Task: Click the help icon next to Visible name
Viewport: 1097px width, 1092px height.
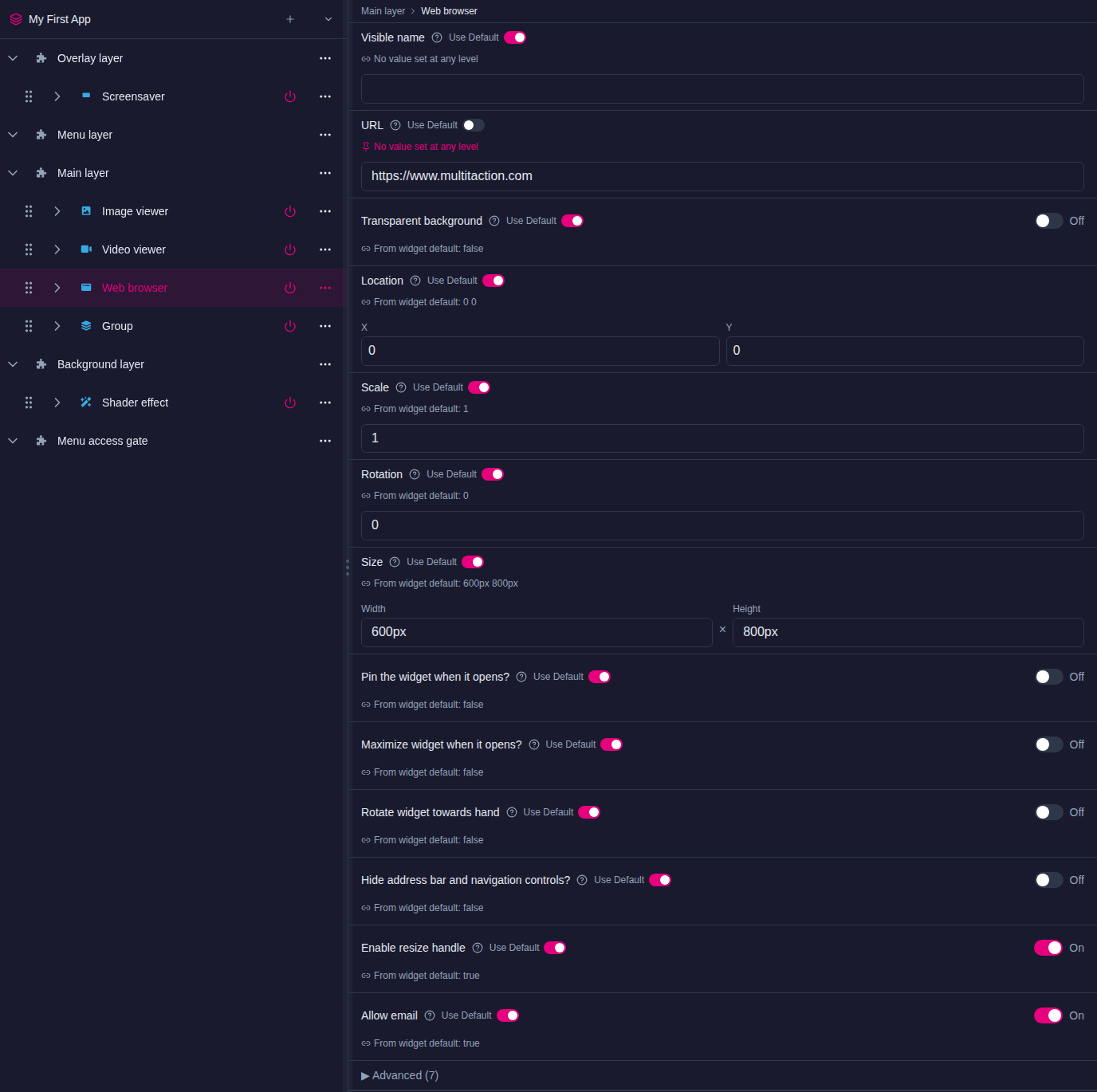Action: pos(437,37)
